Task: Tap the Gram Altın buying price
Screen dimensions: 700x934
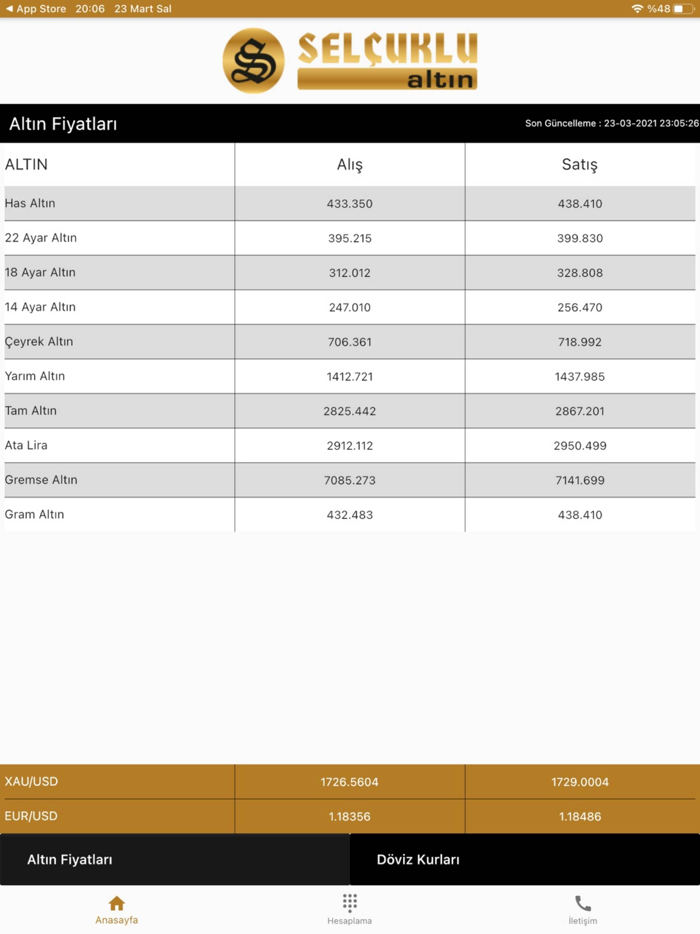Action: 350,515
